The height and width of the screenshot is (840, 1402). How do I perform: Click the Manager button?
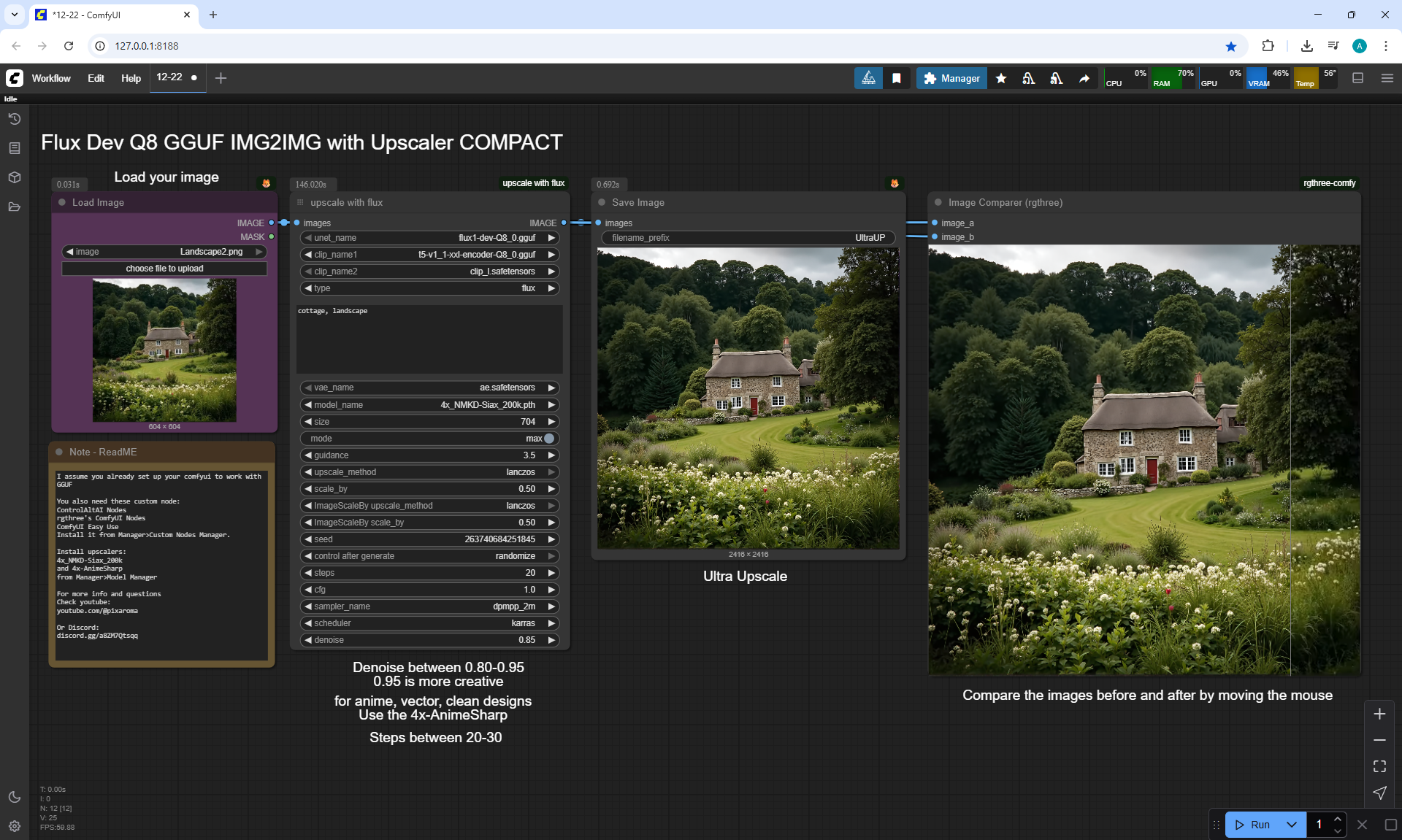pos(951,78)
